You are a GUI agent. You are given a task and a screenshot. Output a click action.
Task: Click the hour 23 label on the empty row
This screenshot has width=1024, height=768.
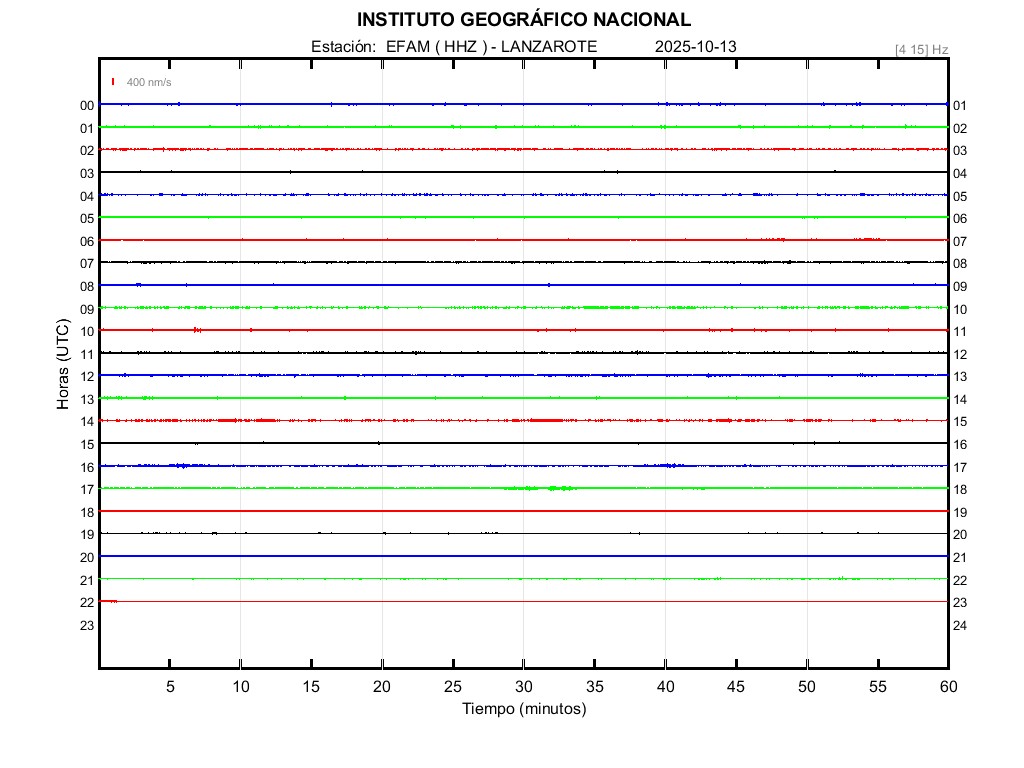coord(87,625)
